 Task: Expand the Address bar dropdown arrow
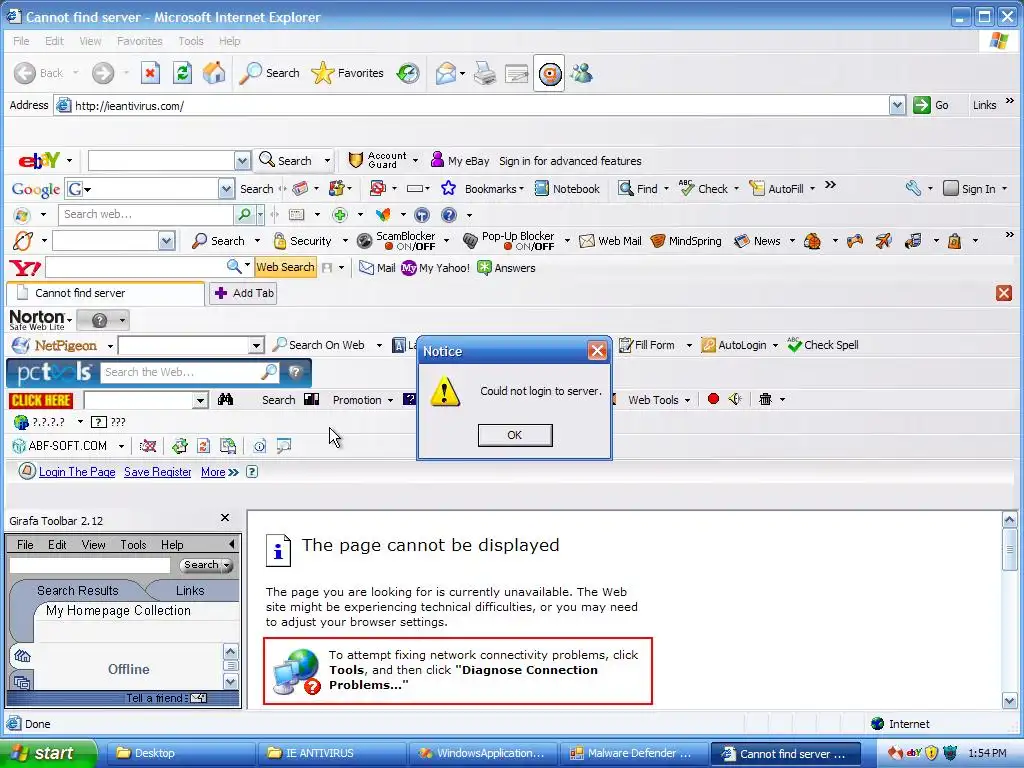[x=897, y=105]
